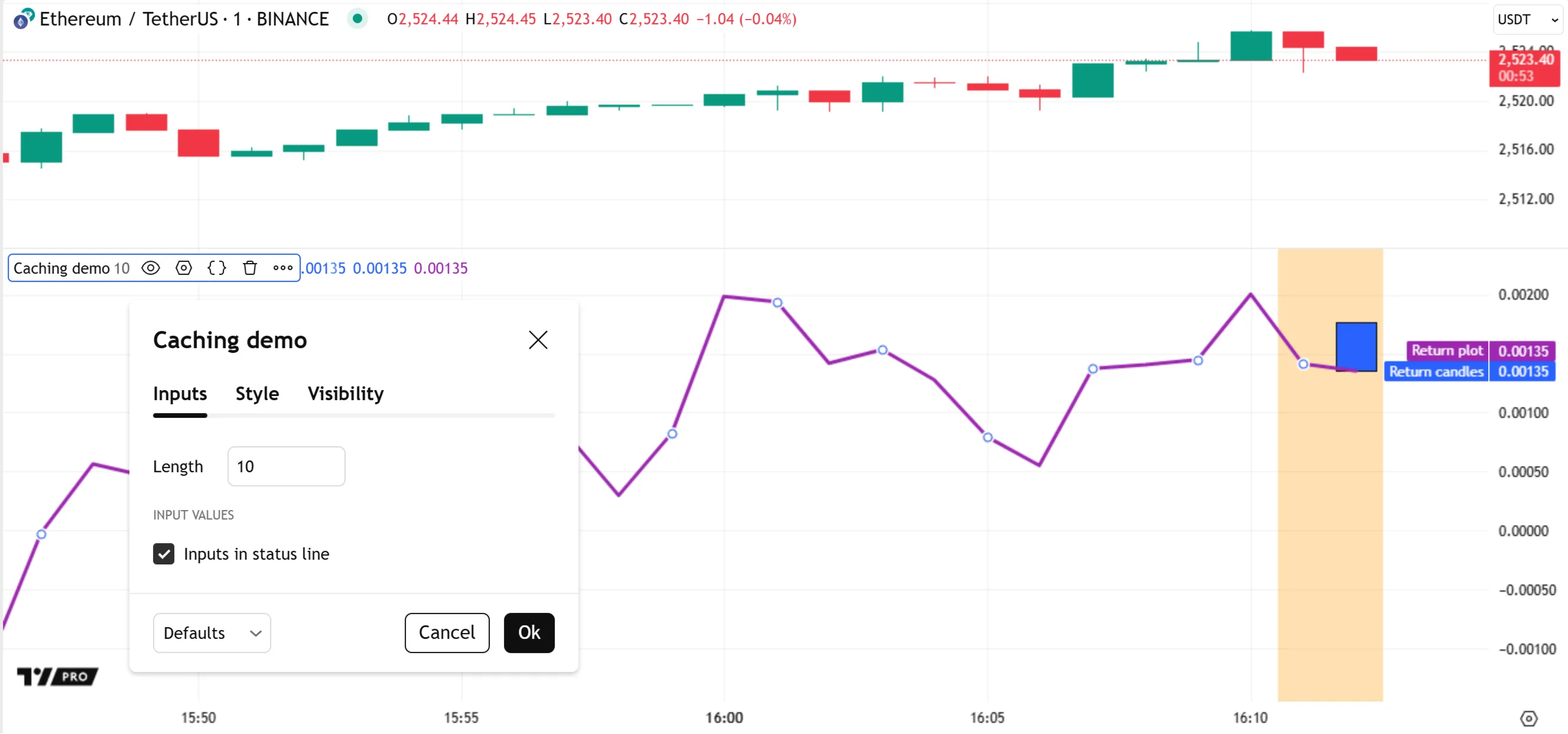Close the Caching demo dialog

click(x=538, y=340)
